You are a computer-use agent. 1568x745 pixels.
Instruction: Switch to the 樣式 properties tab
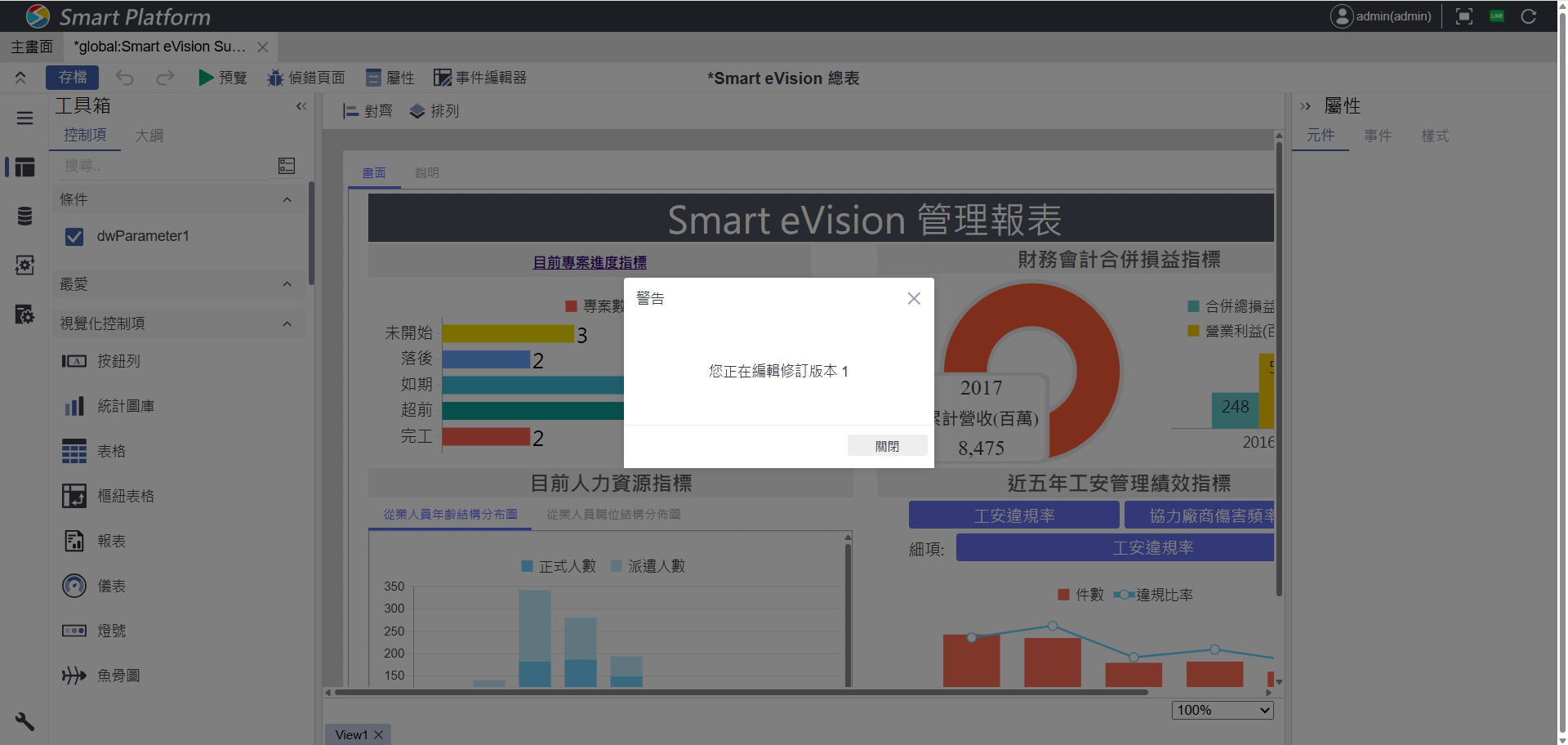point(1435,136)
